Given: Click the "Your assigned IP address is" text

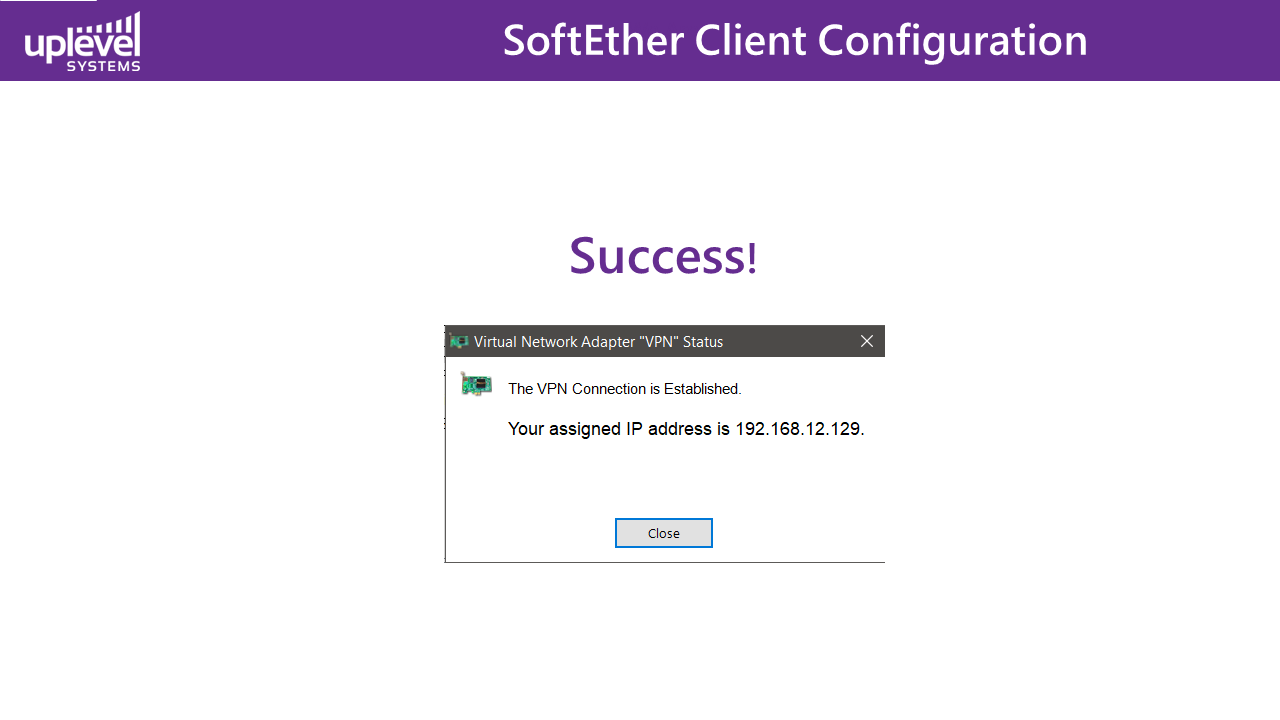Looking at the screenshot, I should click(620, 429).
